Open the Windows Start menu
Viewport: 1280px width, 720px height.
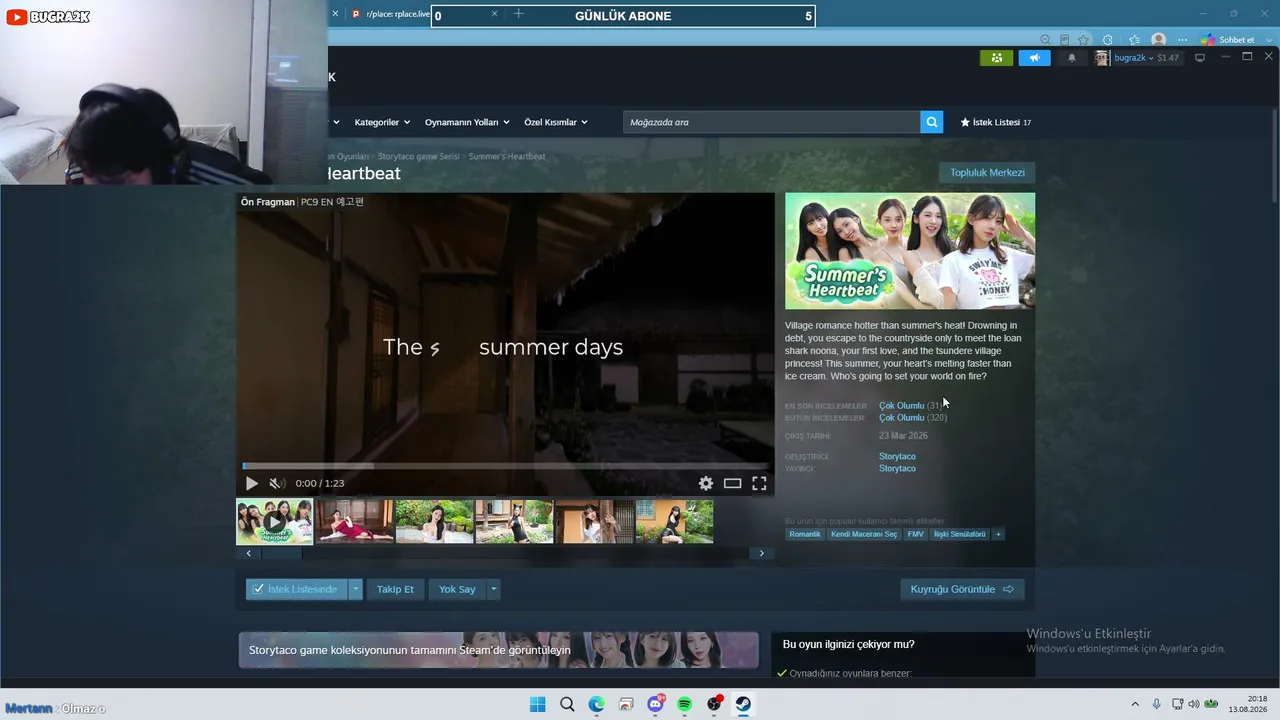[538, 704]
